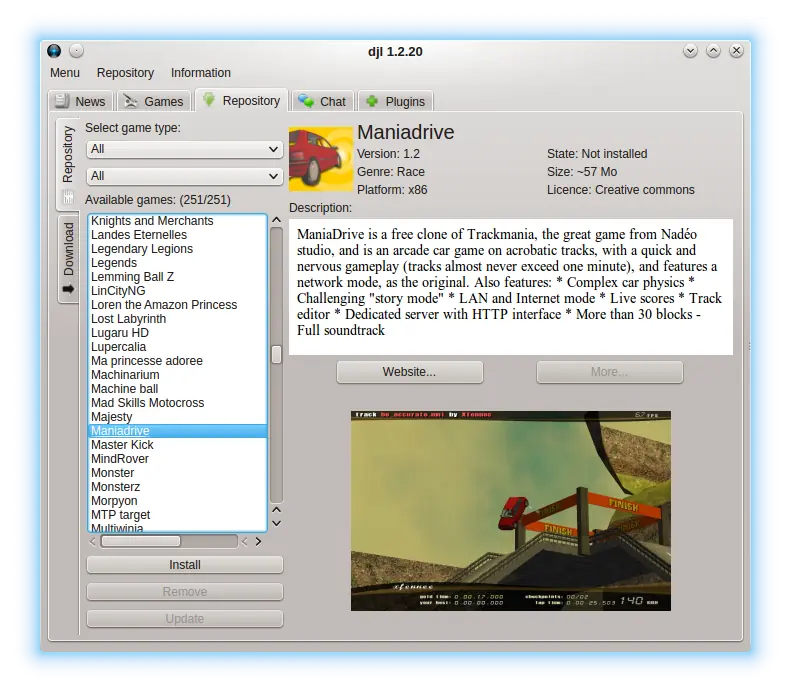Switch to the Games tab
Image resolution: width=791 pixels, height=692 pixels.
click(x=154, y=101)
